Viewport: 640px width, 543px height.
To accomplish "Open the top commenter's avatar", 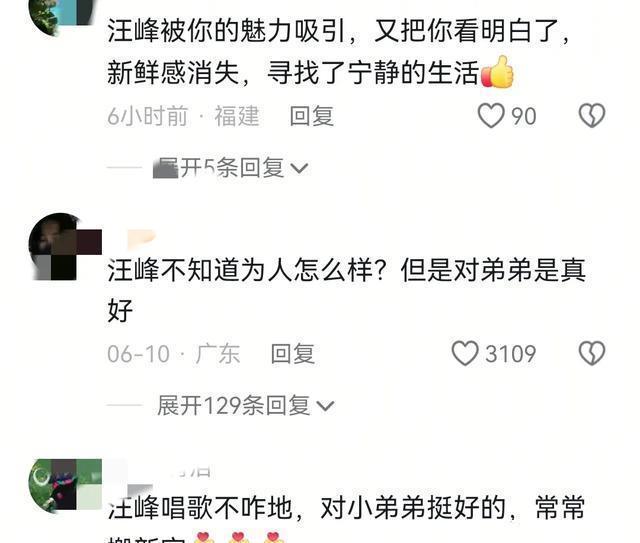I will pyautogui.click(x=61, y=14).
